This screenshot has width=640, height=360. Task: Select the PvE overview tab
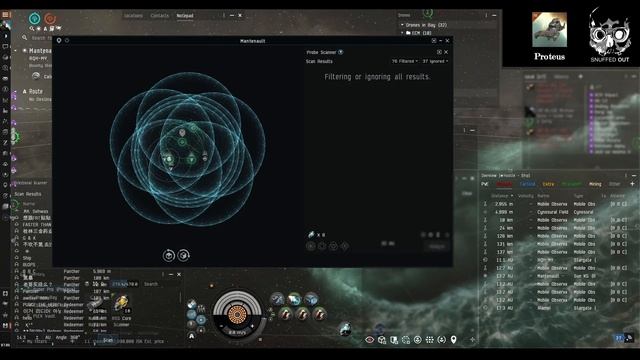coord(484,184)
